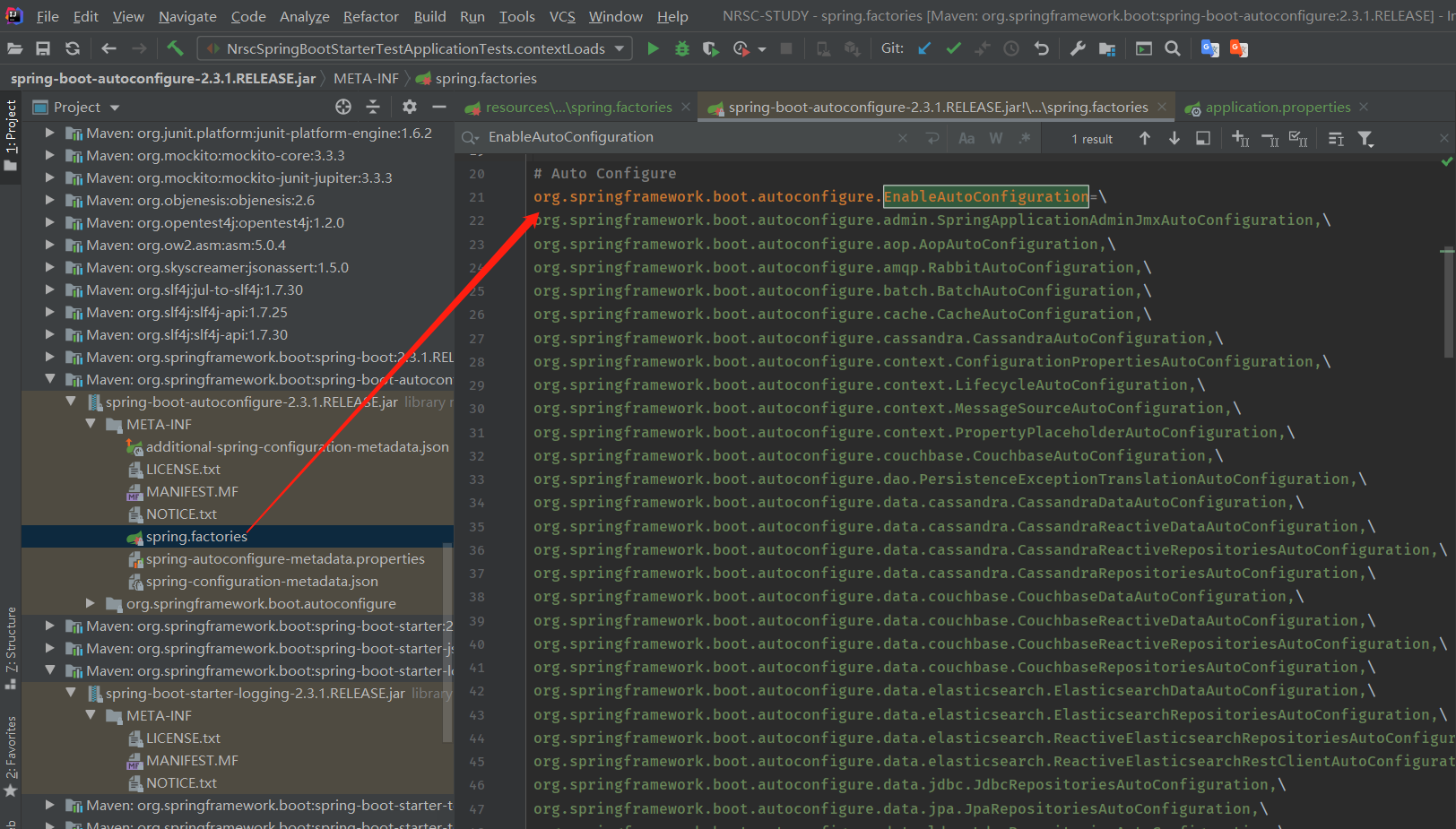Expand the Maven mockito-core:3.3.3 node
This screenshot has height=829, width=1456.
click(50, 155)
